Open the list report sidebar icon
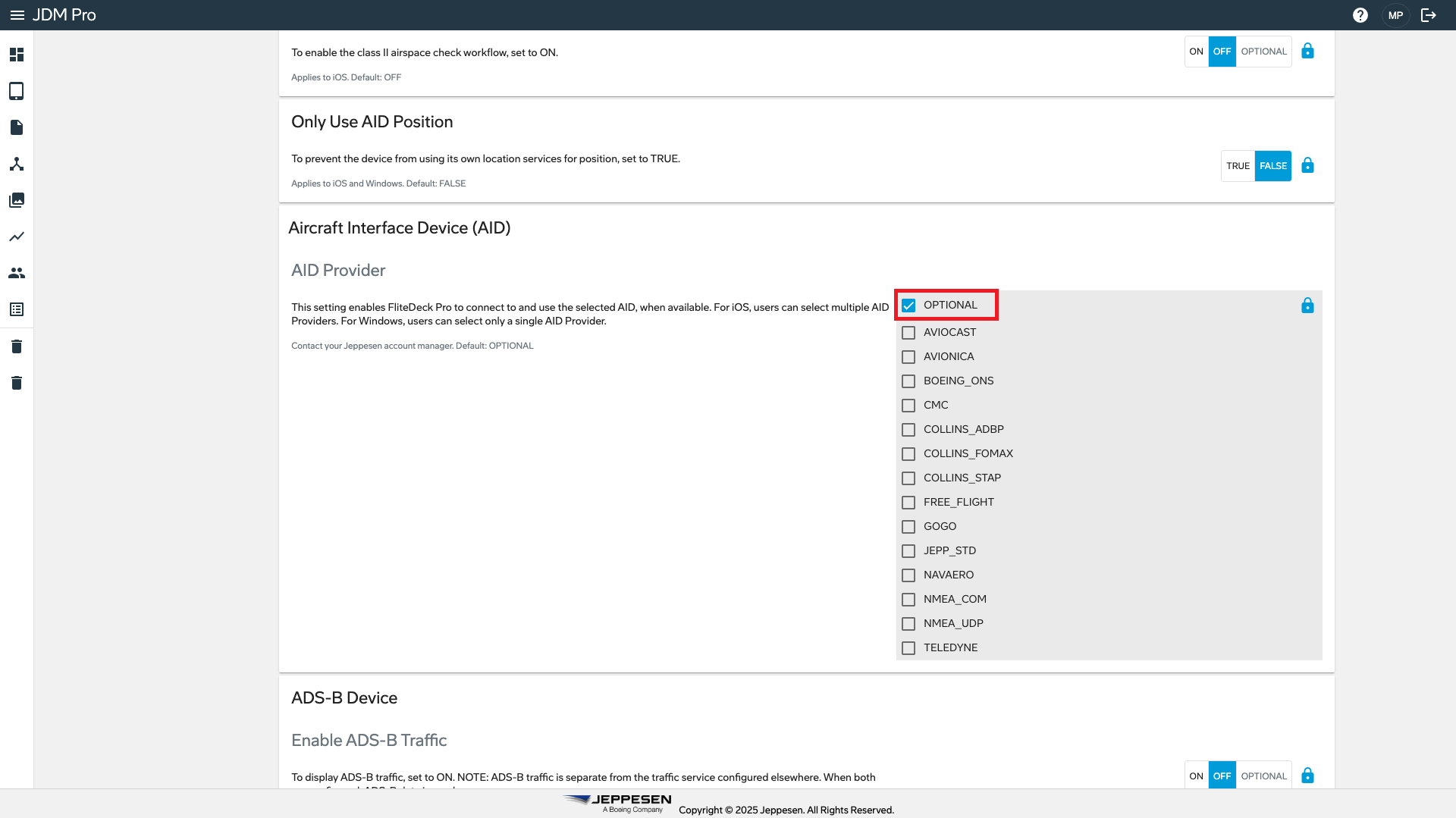The image size is (1456, 818). 17,309
